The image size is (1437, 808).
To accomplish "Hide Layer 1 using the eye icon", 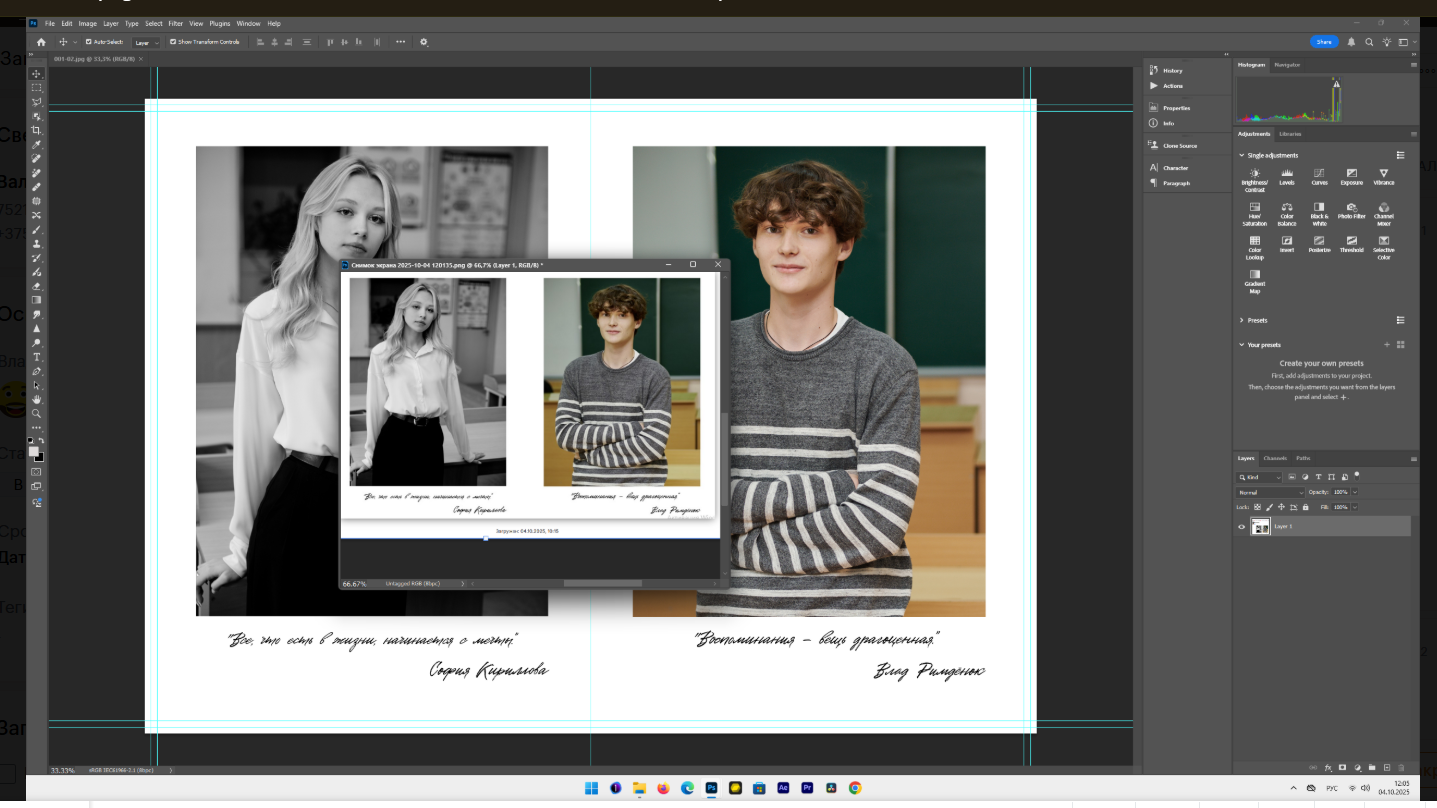I will tap(1242, 527).
